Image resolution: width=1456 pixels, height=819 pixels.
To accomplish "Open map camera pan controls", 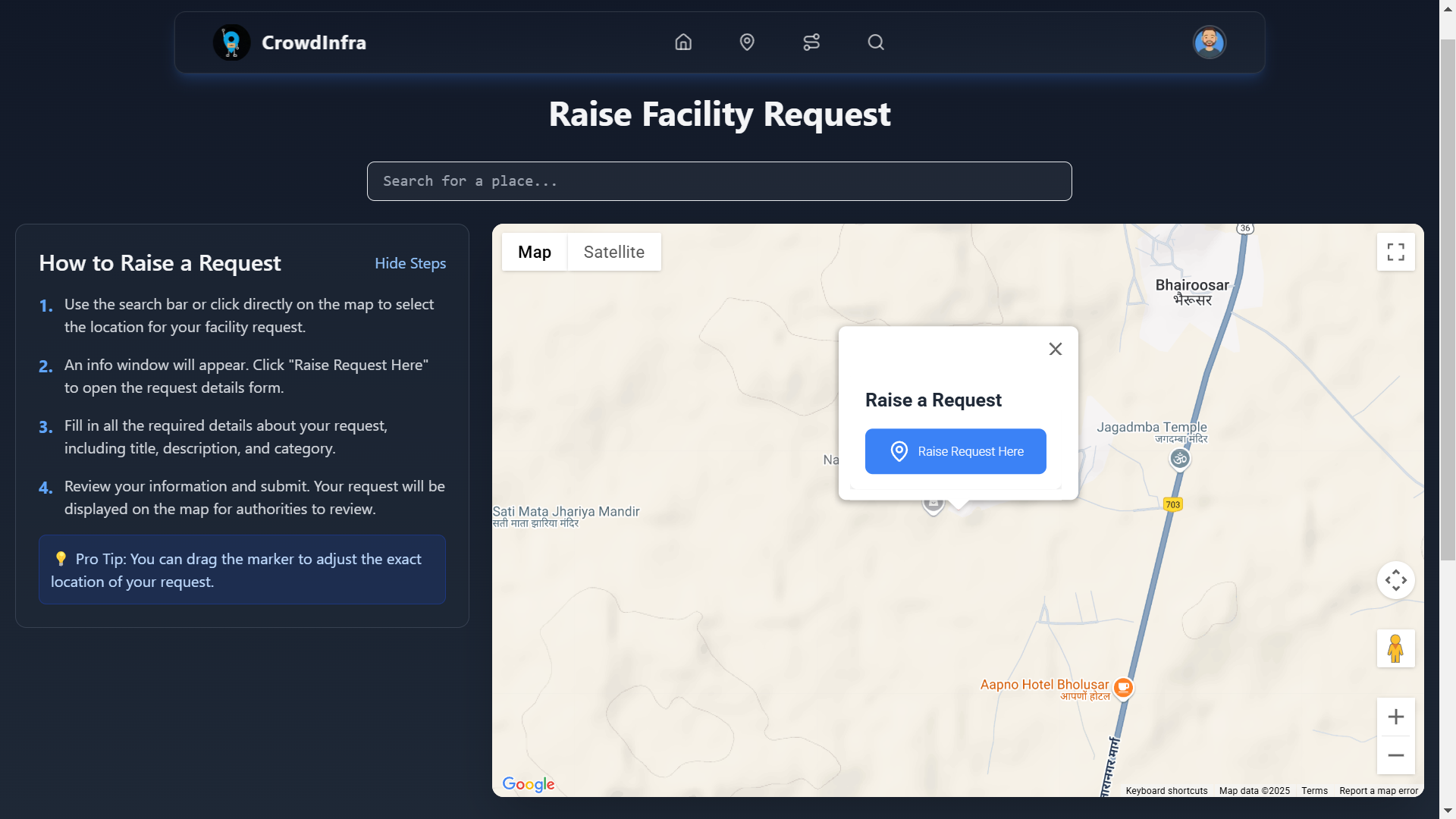I will (x=1395, y=580).
